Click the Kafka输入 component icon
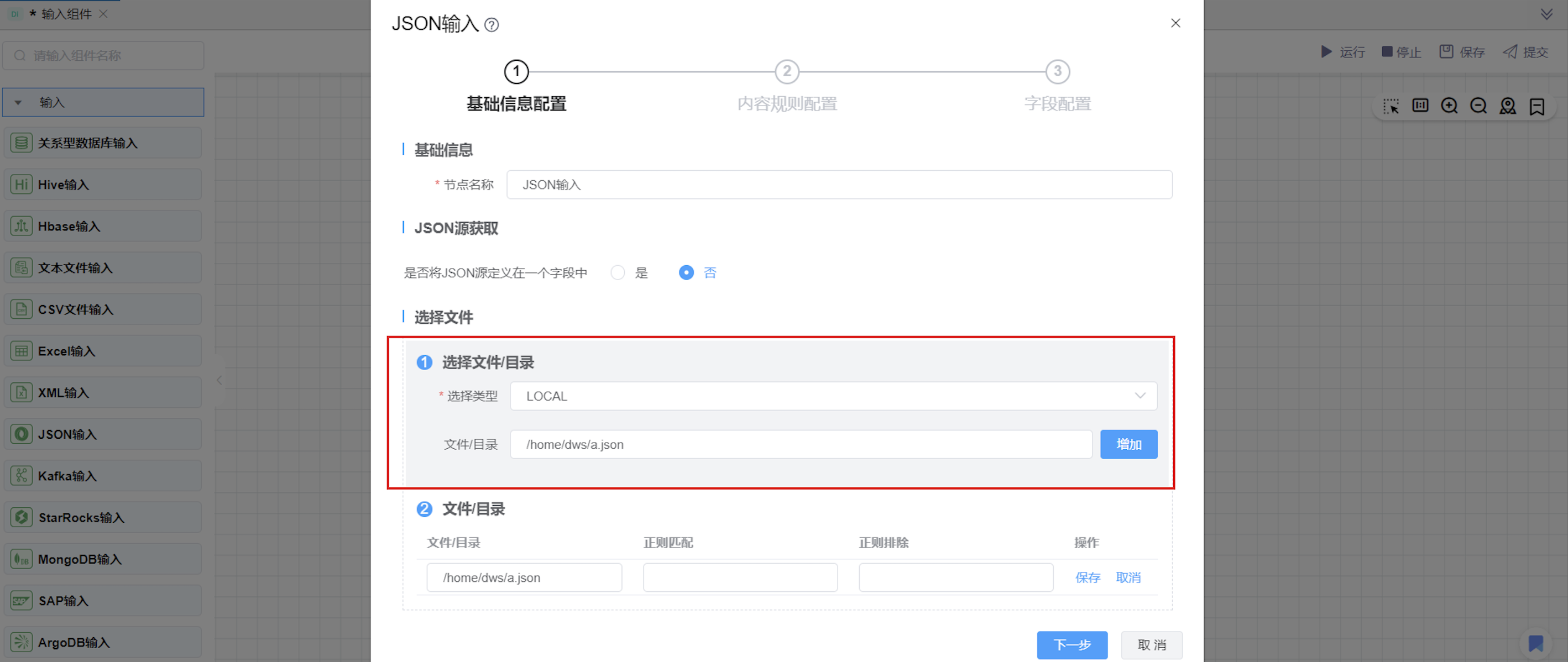Viewport: 1568px width, 662px height. (22, 476)
